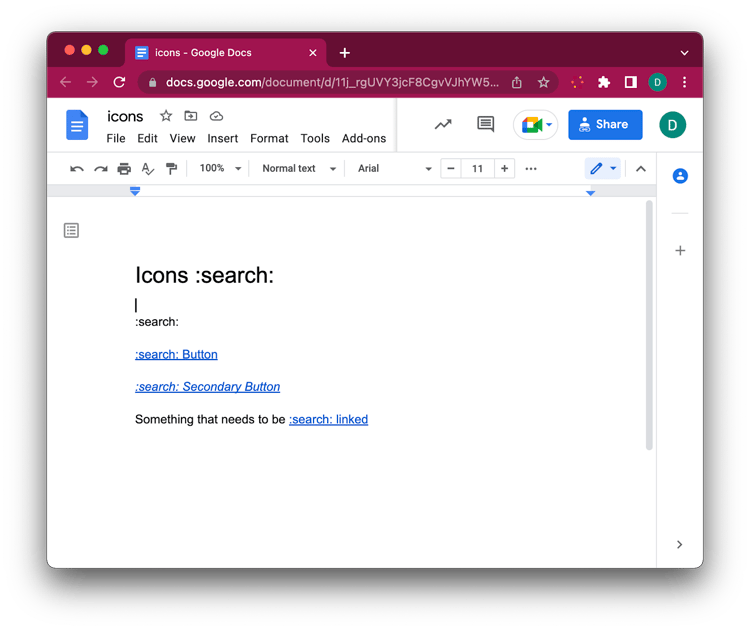Select the paint format roller icon

[171, 169]
